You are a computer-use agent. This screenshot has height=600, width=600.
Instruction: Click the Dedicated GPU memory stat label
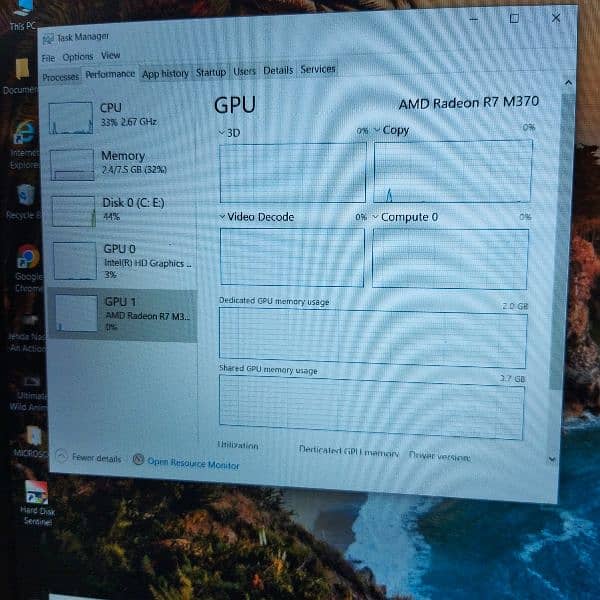coord(349,451)
